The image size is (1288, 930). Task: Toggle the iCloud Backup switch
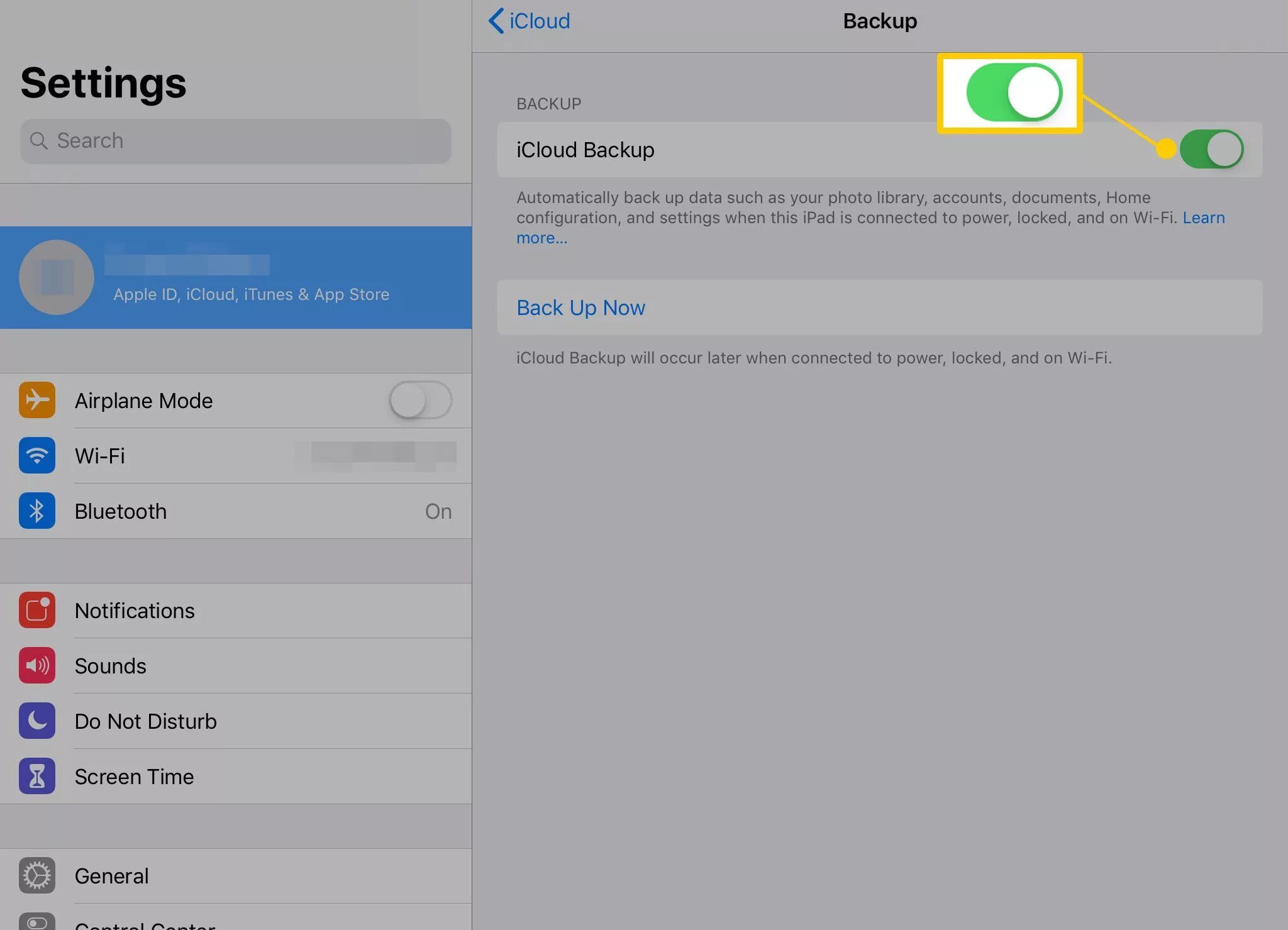(x=1211, y=150)
